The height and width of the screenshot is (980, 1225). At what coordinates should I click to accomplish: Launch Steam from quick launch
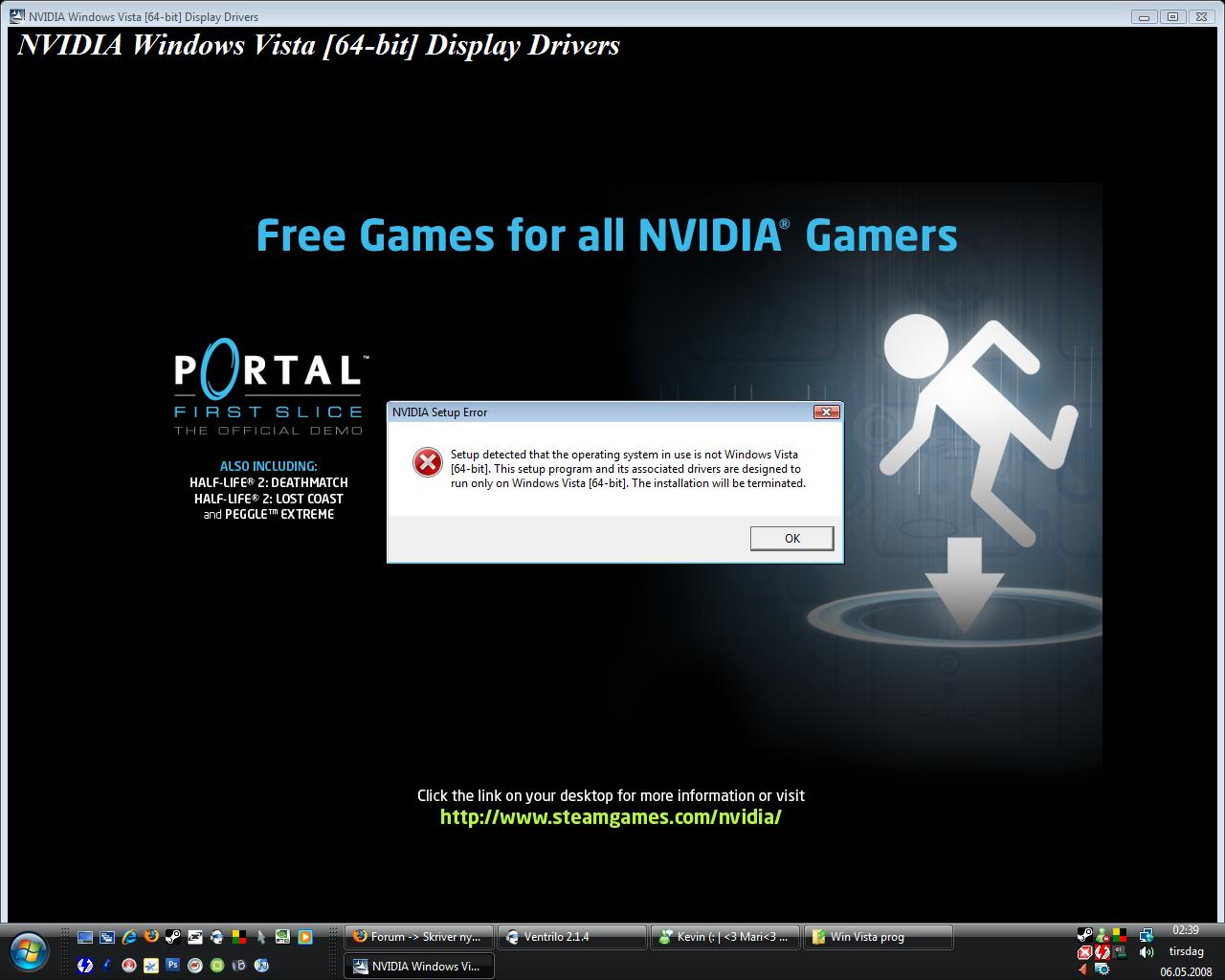pos(173,937)
